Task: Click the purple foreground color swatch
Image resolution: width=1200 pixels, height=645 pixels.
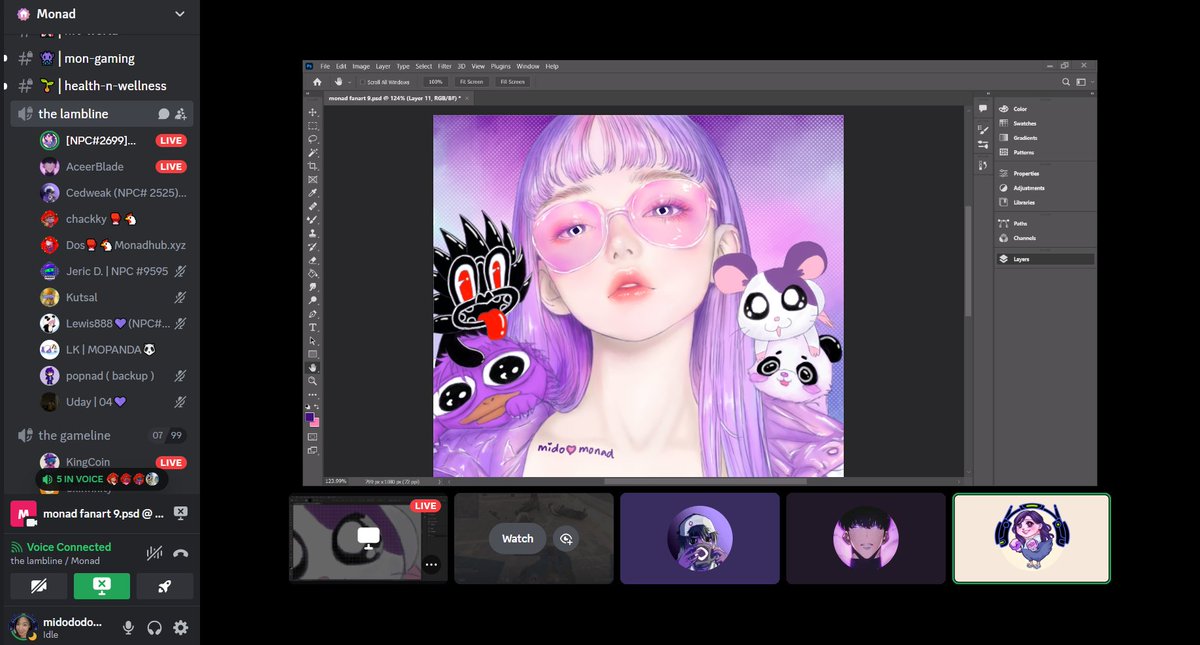Action: coord(310,416)
